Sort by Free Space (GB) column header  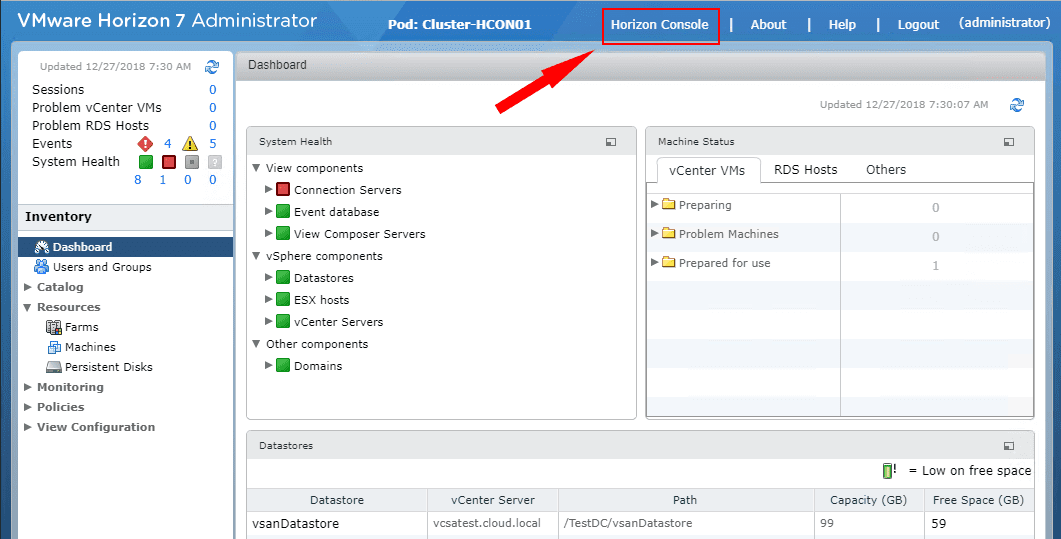point(978,500)
